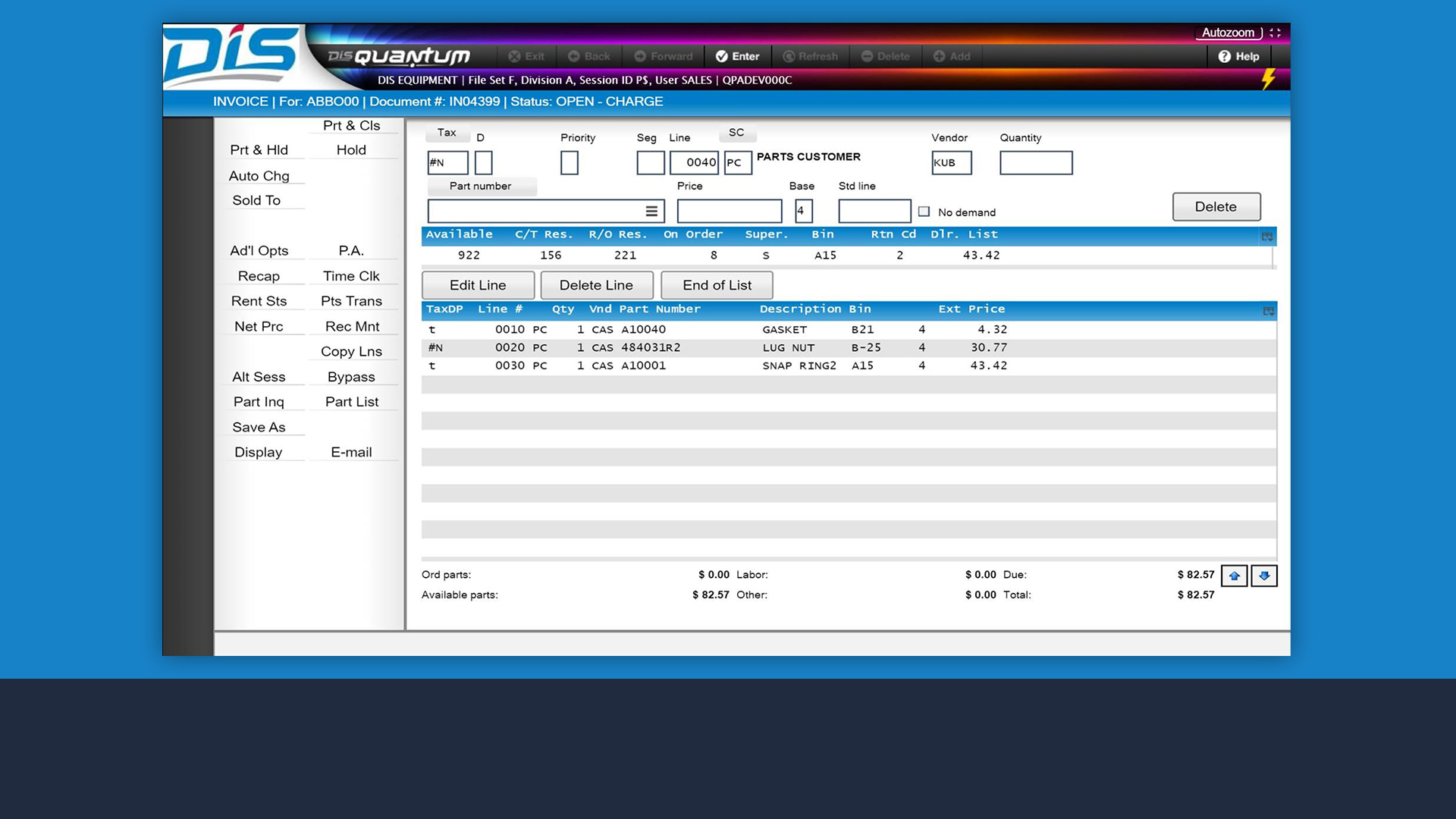Viewport: 1456px width, 819px height.
Task: Open the part number lookup list icon
Action: (x=651, y=211)
